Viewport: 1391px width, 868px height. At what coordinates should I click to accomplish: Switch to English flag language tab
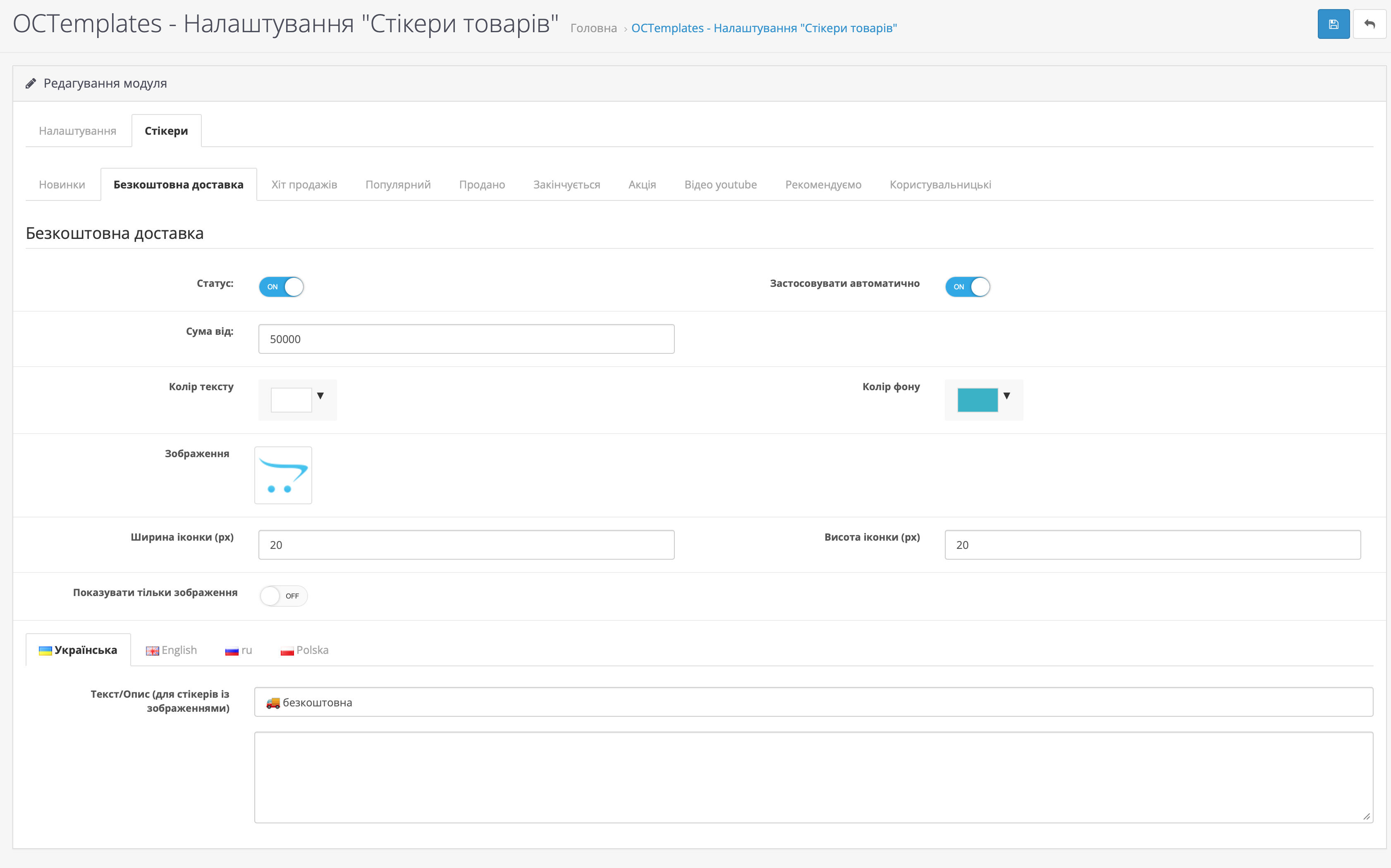(171, 650)
